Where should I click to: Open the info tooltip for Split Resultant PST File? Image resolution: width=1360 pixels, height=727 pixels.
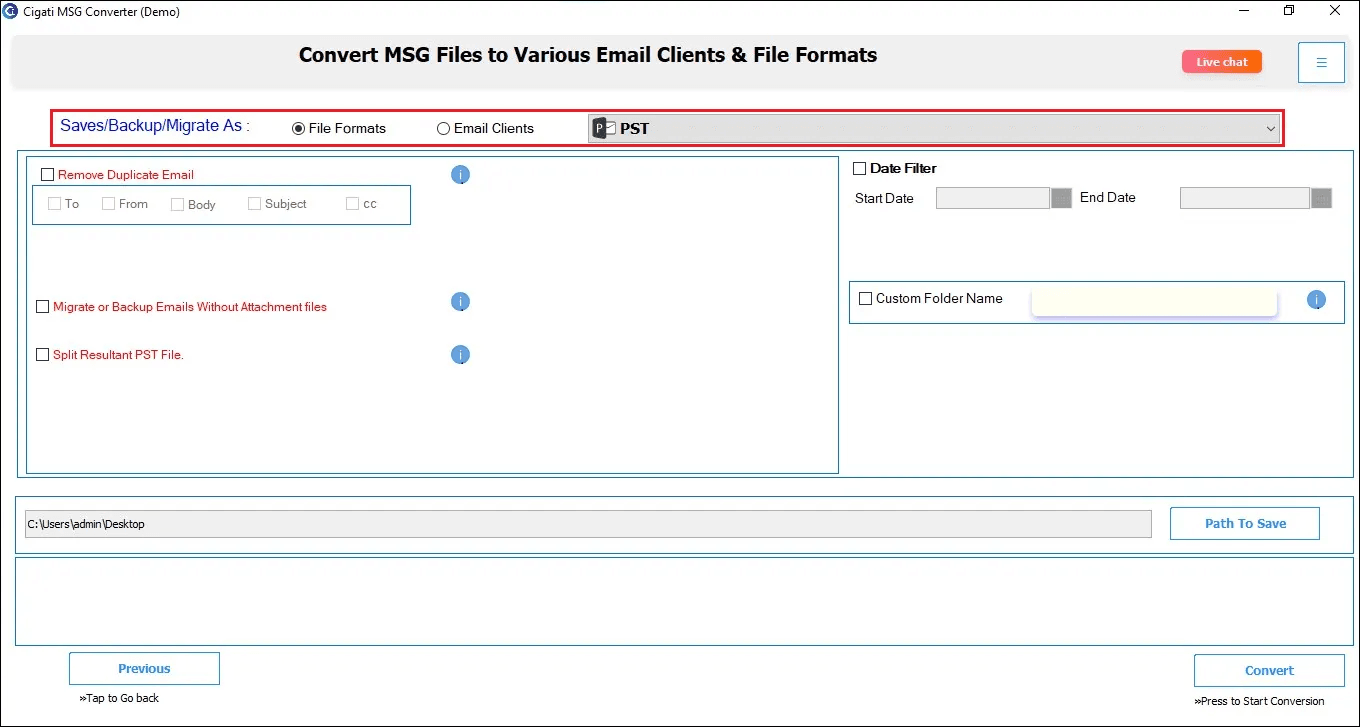point(460,354)
